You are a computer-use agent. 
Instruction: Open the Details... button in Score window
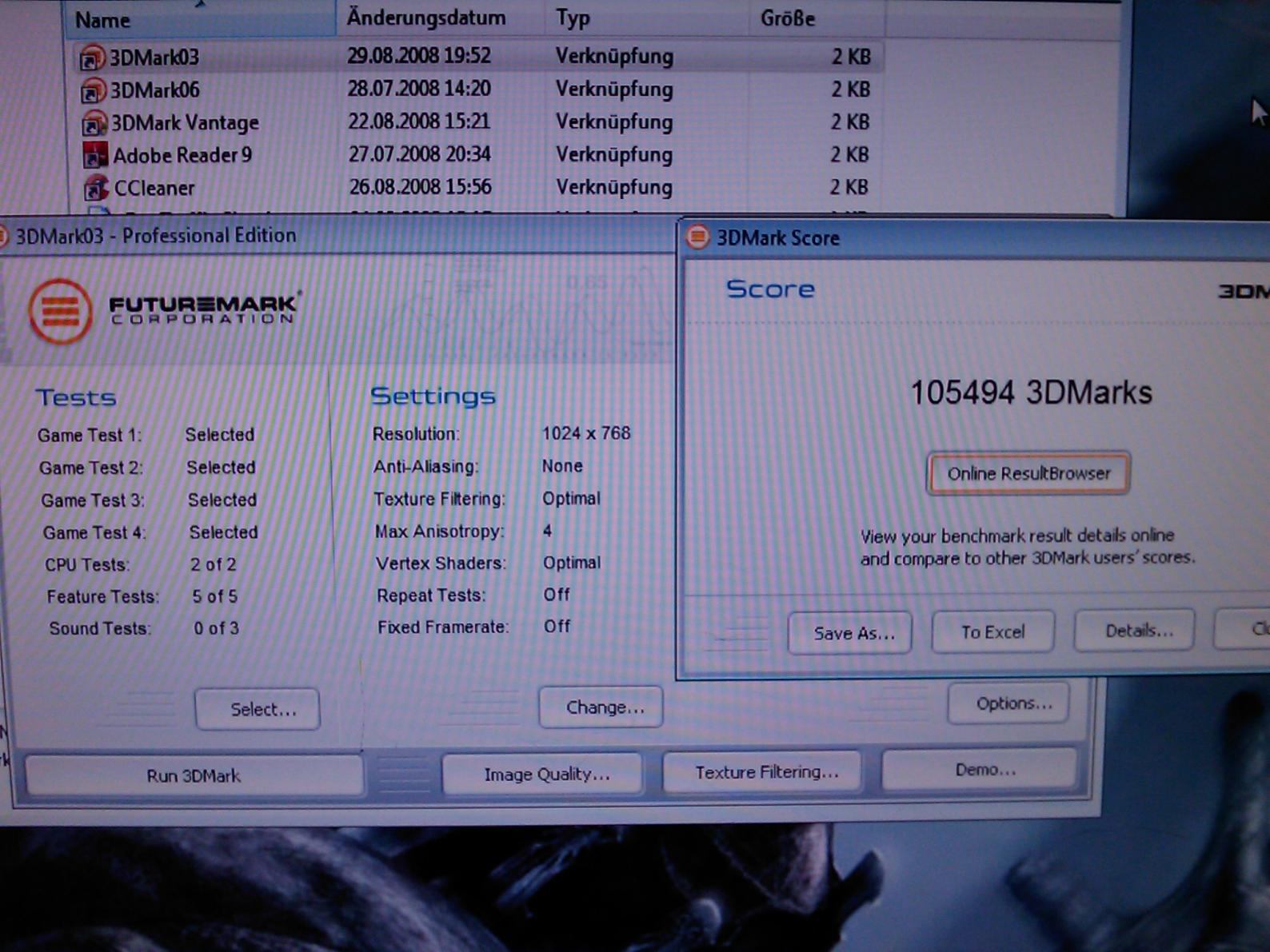click(1135, 630)
